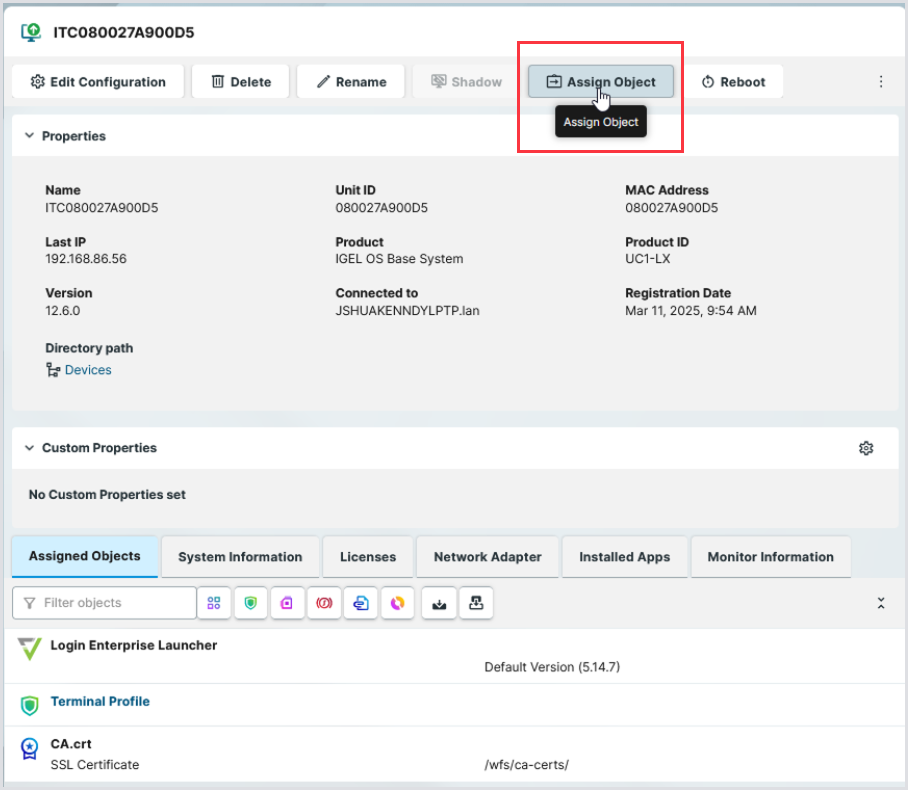Toggle the green shield profile filter
Screen dimensions: 908x790
pos(251,603)
